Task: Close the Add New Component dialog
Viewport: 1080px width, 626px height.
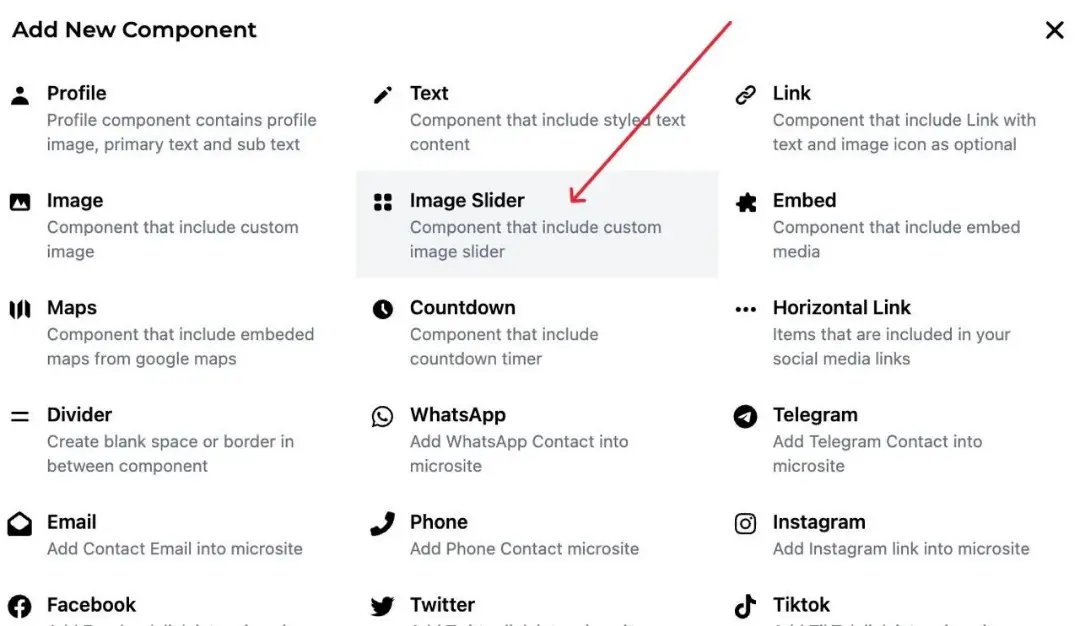Action: tap(1054, 30)
